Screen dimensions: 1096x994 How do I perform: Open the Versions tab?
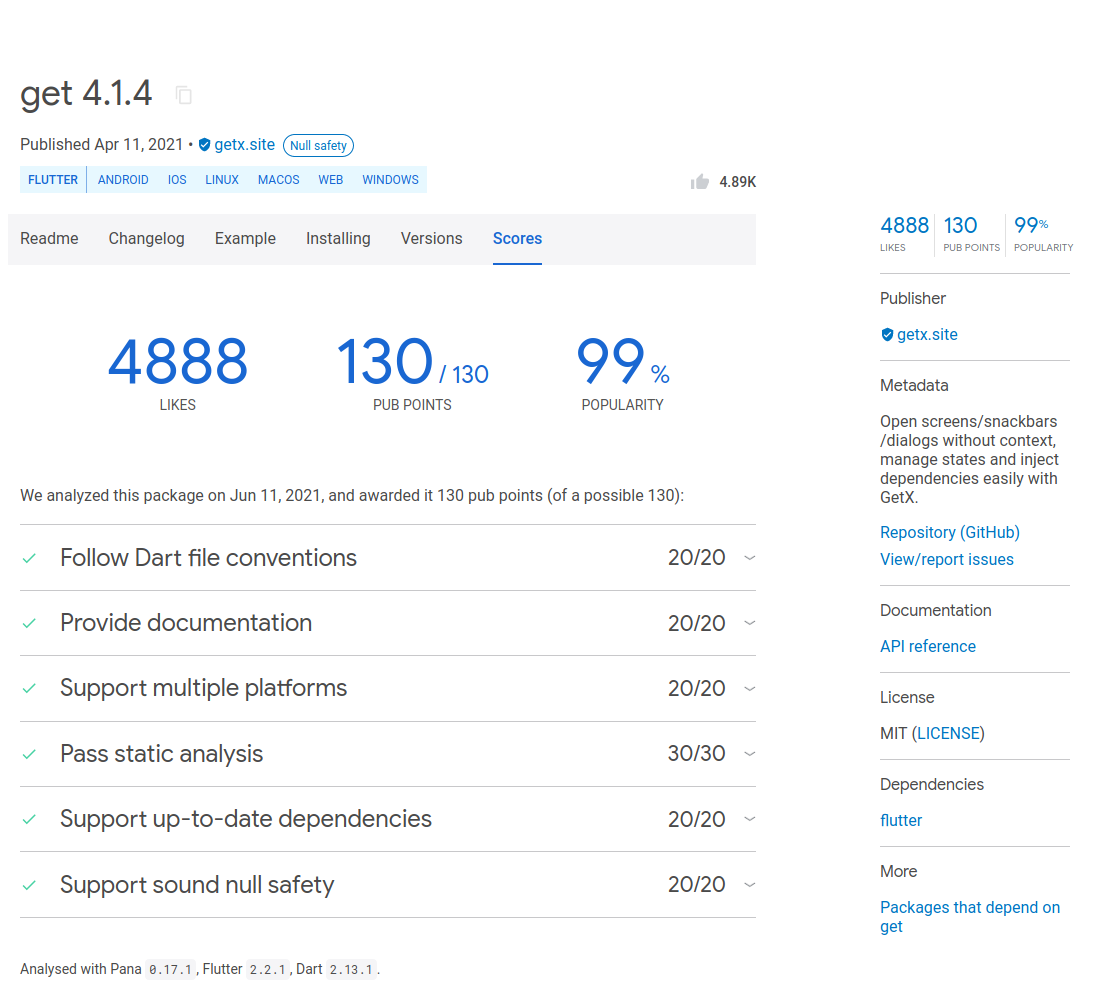tap(431, 238)
